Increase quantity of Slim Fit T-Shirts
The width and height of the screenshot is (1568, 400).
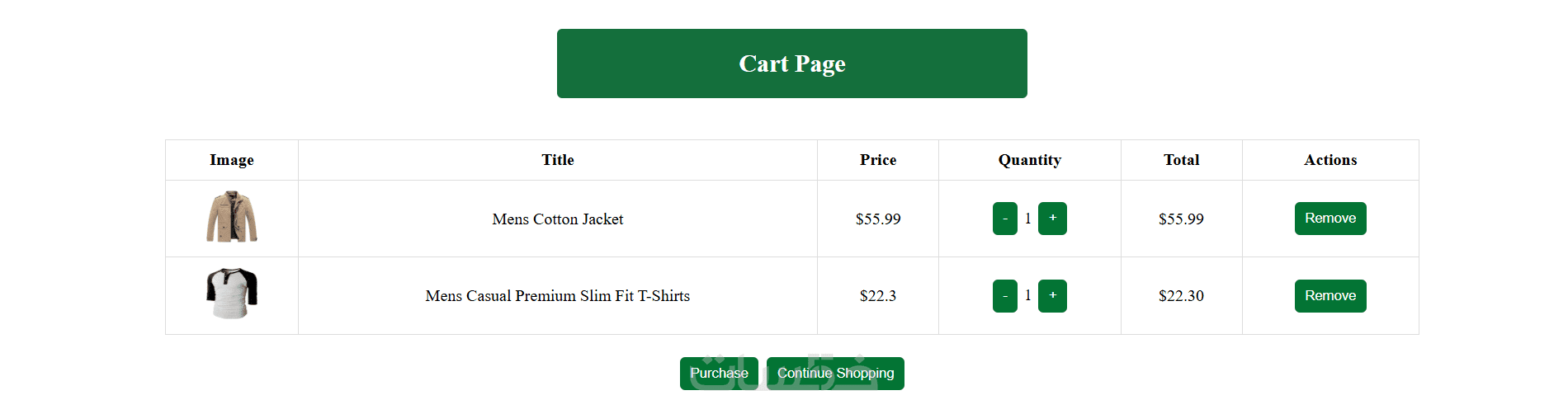click(1052, 296)
